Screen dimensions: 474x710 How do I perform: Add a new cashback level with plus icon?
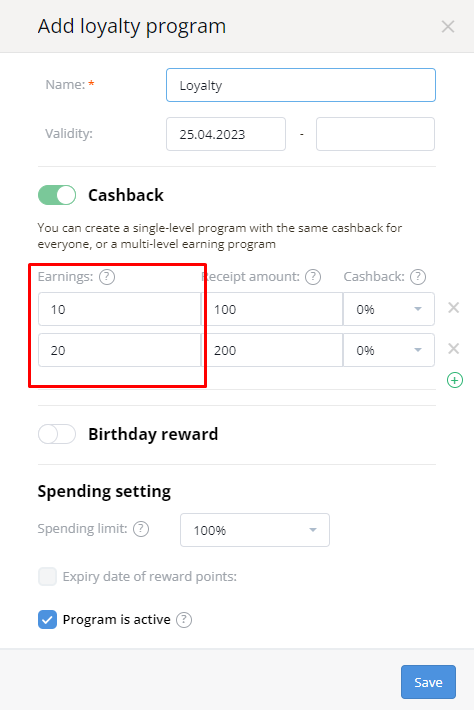click(455, 380)
